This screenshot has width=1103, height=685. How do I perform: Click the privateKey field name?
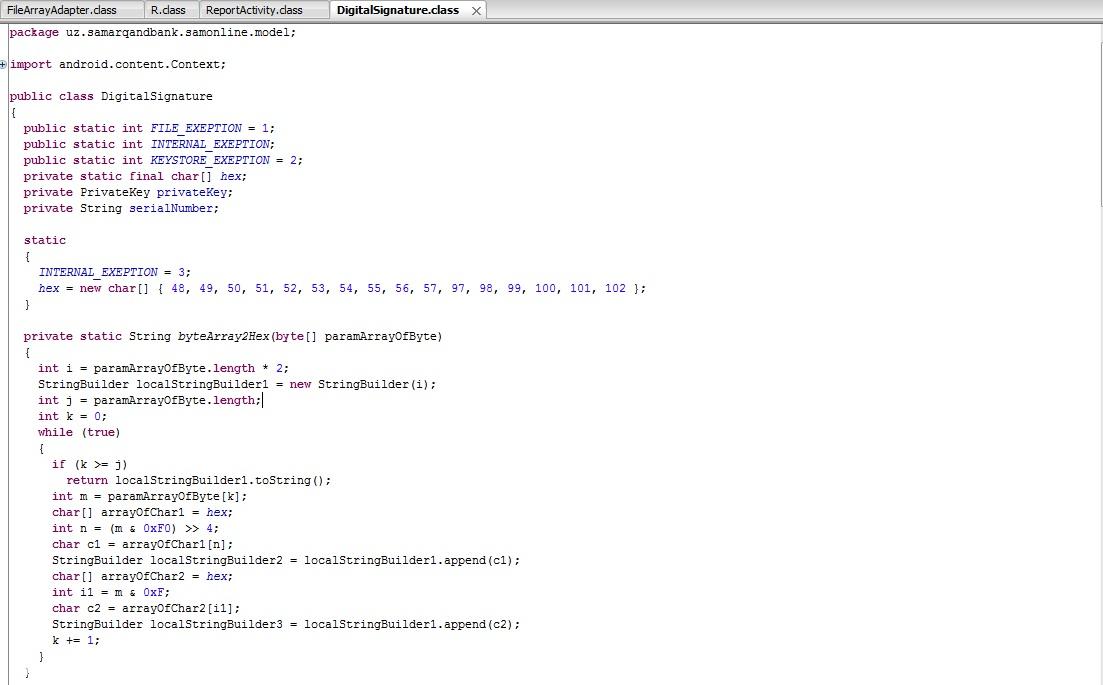coord(194,192)
